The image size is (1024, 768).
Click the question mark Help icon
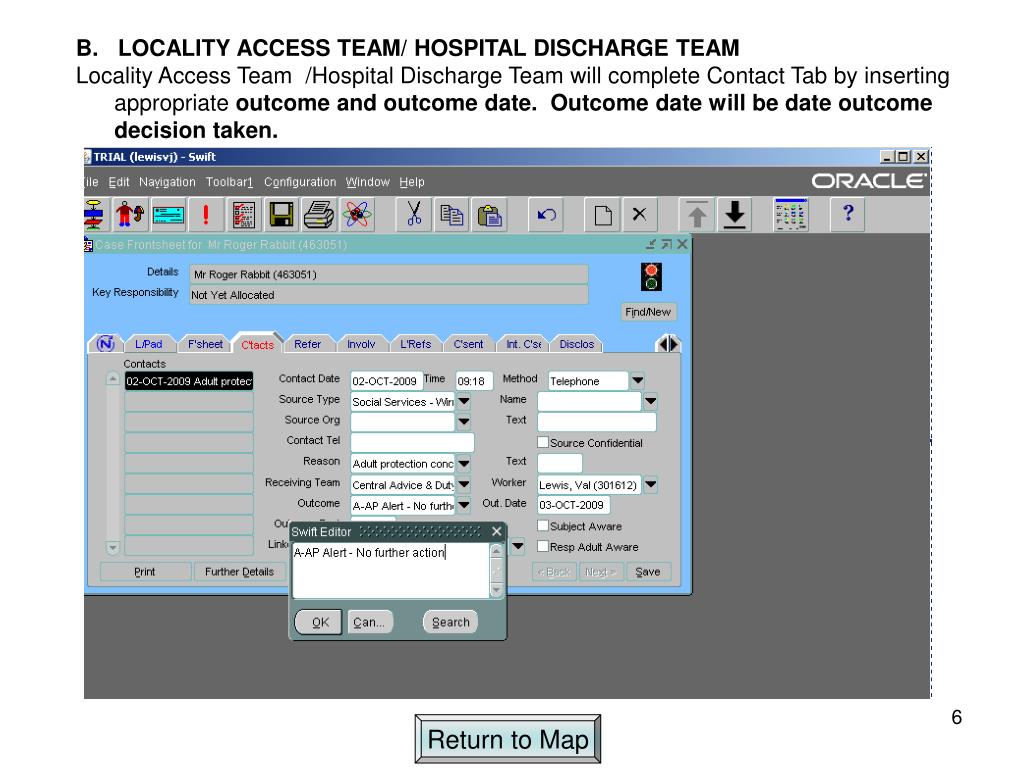pyautogui.click(x=848, y=214)
